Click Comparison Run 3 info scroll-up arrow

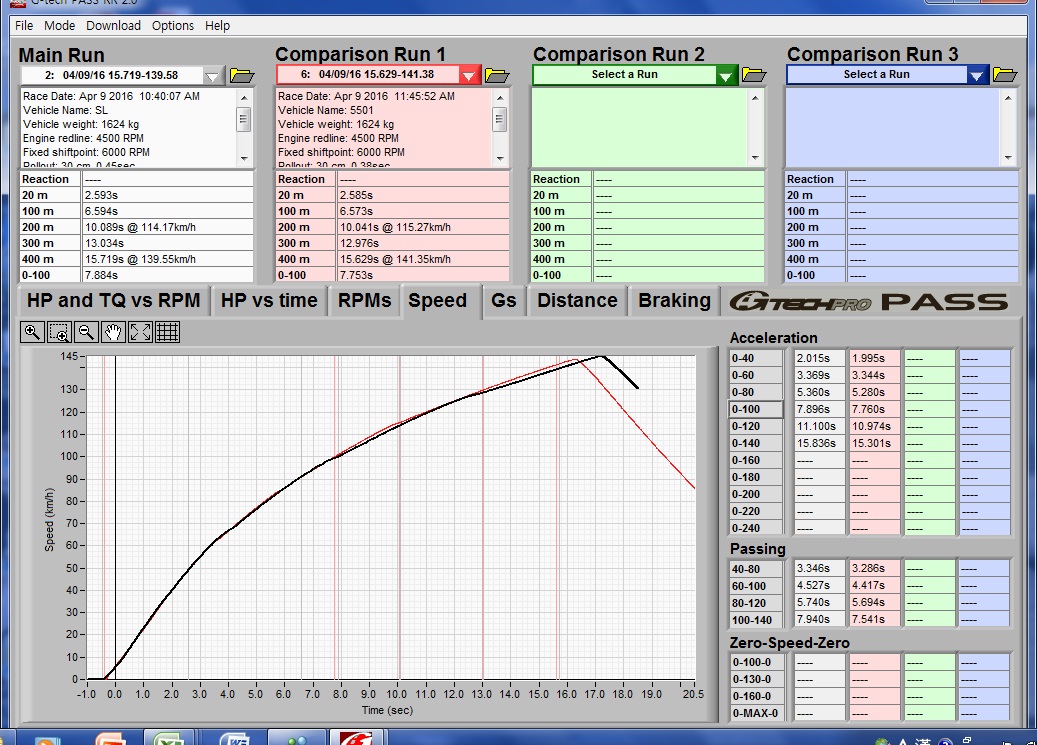click(1008, 98)
